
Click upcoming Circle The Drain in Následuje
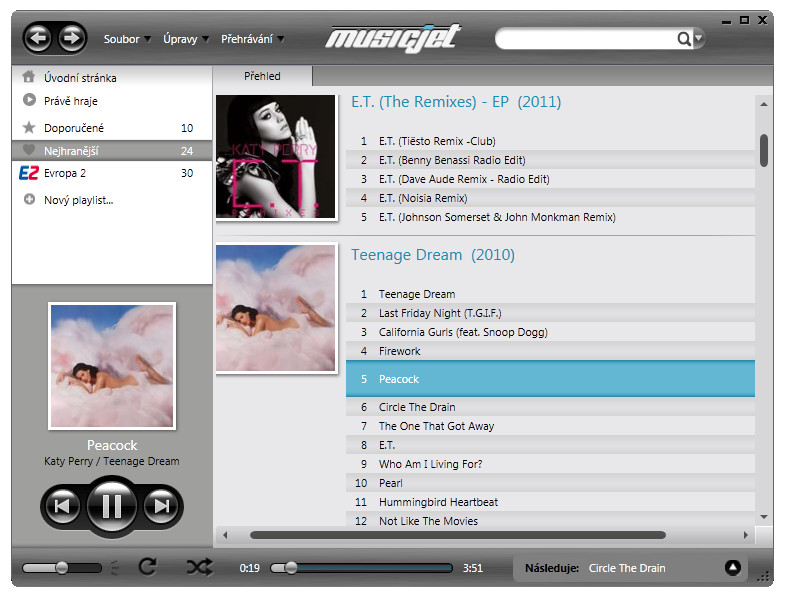627,568
